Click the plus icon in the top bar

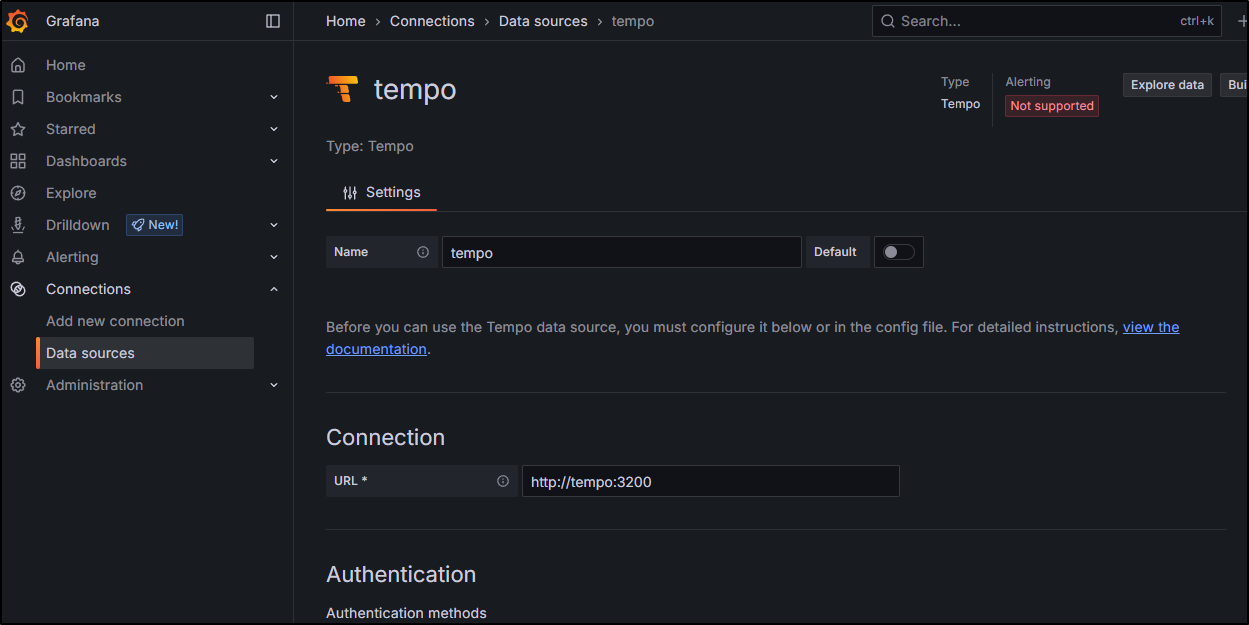(x=1242, y=21)
